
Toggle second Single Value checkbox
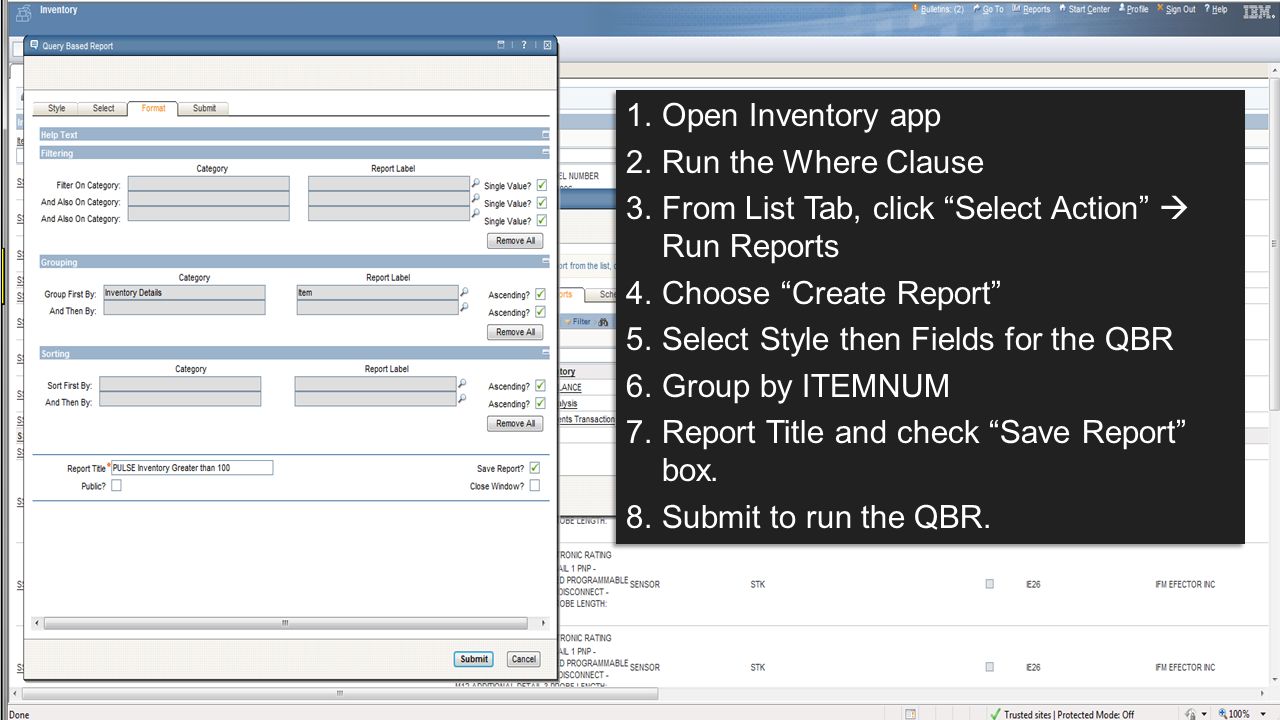pyautogui.click(x=541, y=203)
